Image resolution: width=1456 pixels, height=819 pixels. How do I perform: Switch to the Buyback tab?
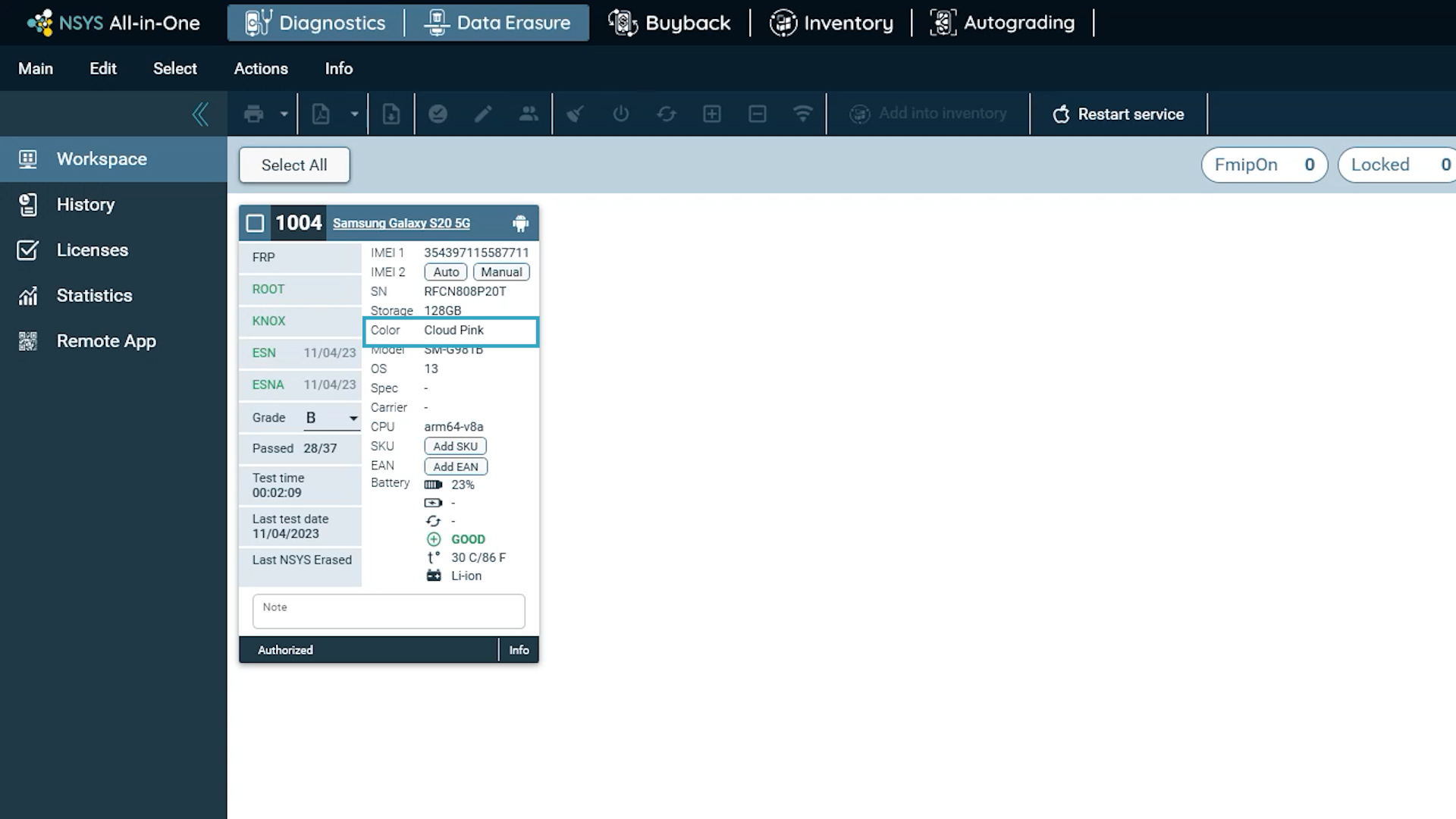coord(670,23)
